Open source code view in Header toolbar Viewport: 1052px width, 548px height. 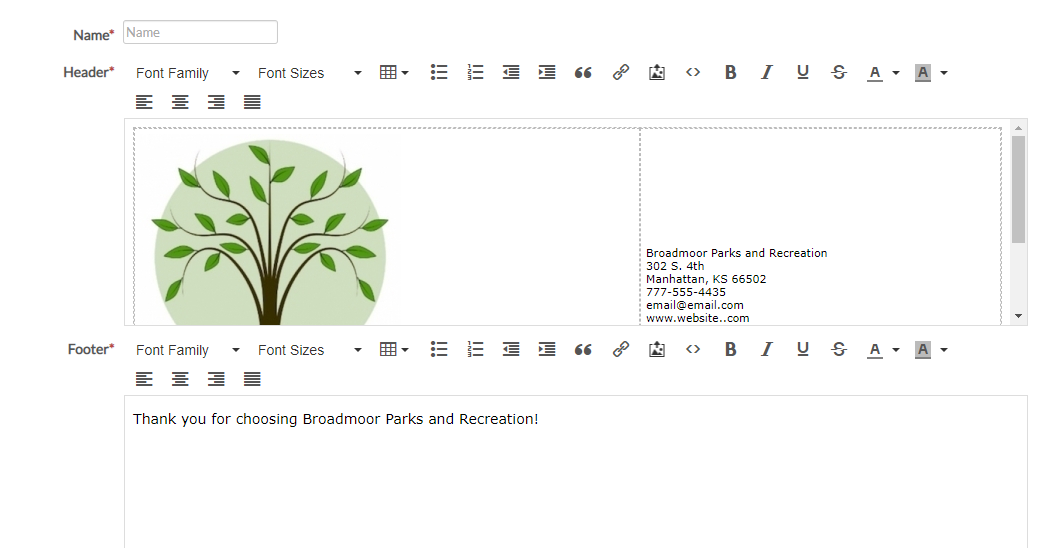(x=693, y=72)
